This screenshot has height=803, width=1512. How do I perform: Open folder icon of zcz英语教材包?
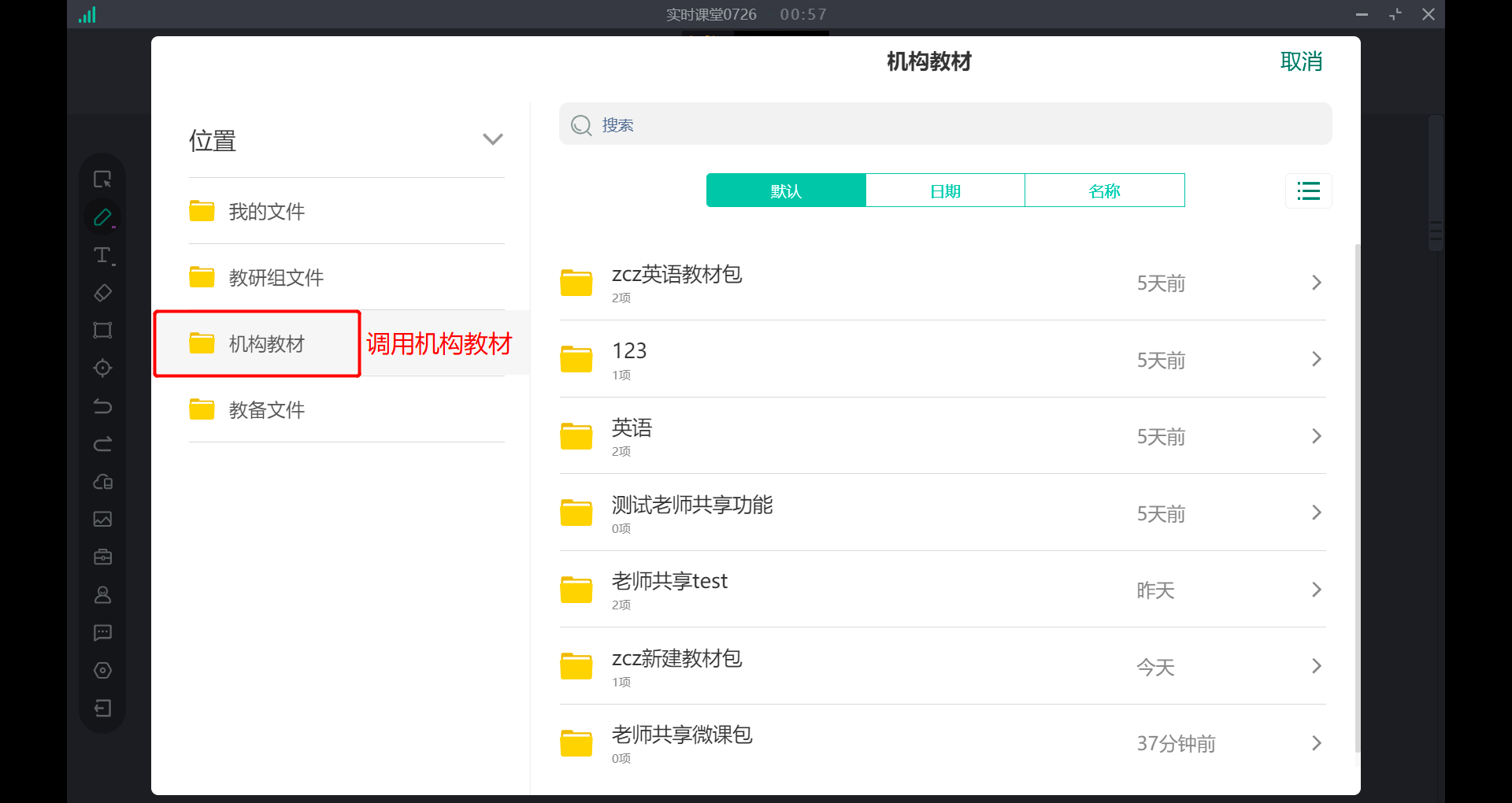576,283
